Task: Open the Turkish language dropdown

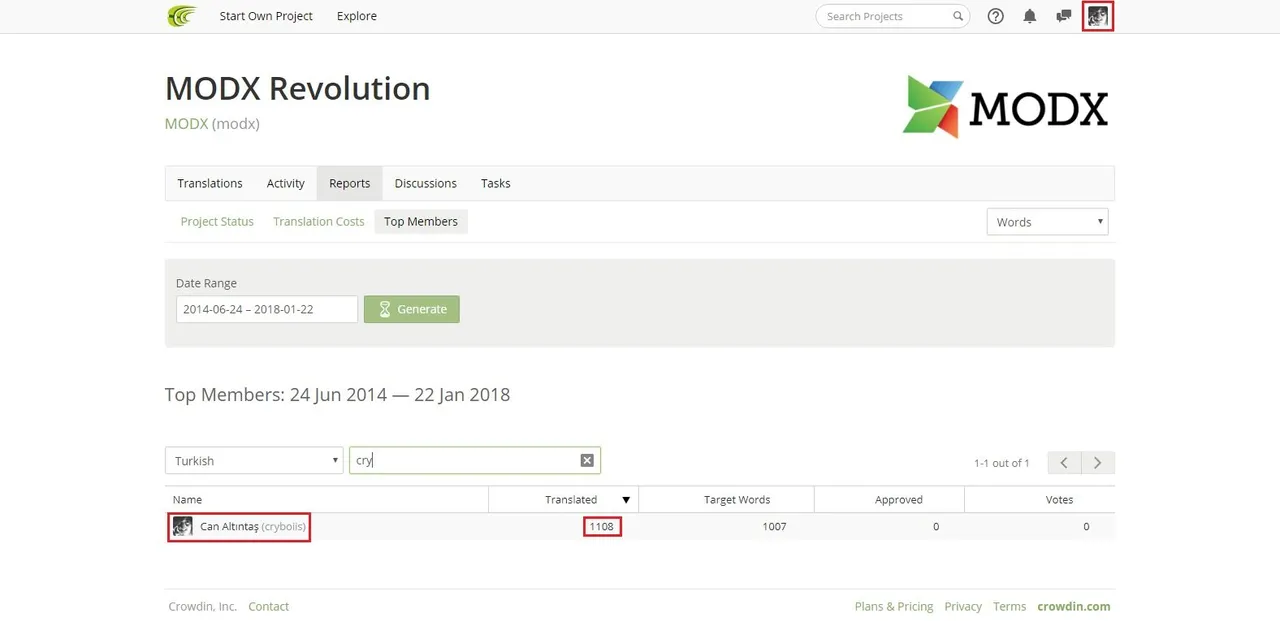Action: click(254, 460)
